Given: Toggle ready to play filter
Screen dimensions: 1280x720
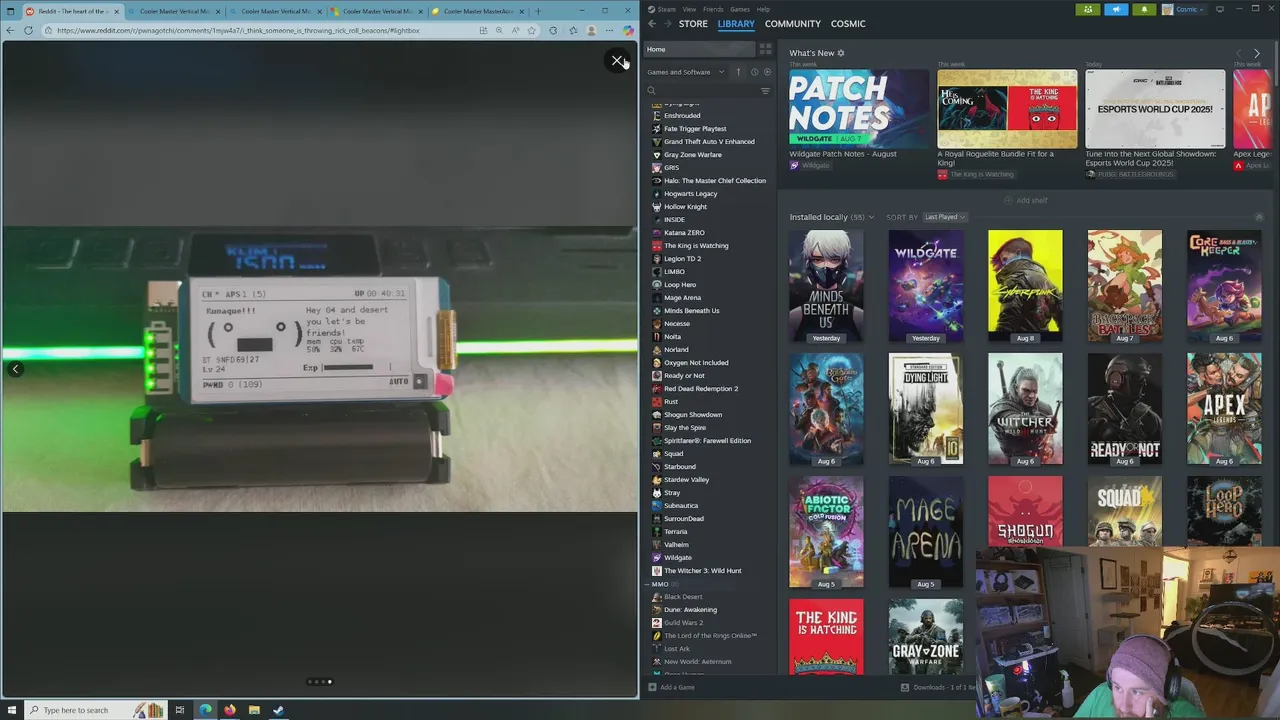Looking at the screenshot, I should click(x=767, y=72).
